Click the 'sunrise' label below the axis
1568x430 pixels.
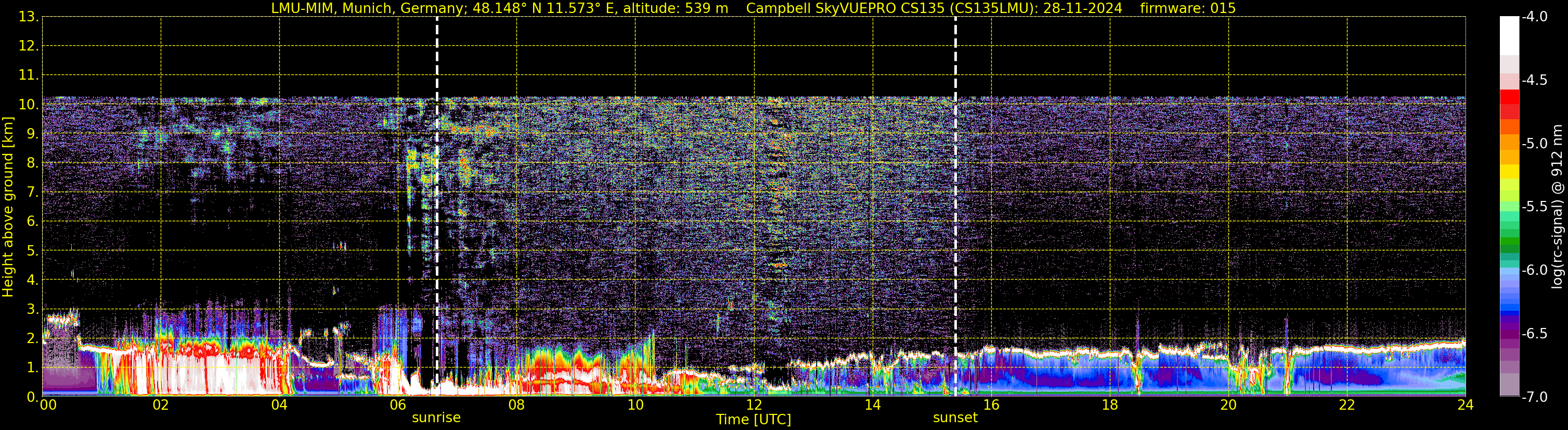pyautogui.click(x=436, y=417)
